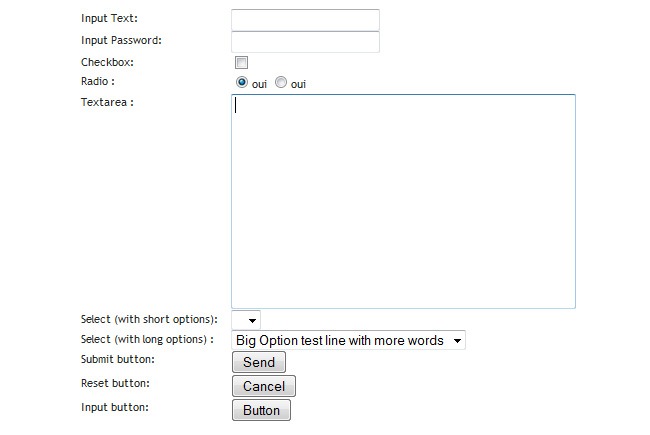Expand the 'Big Option test line' dropdown
The height and width of the screenshot is (435, 650).
coord(348,341)
